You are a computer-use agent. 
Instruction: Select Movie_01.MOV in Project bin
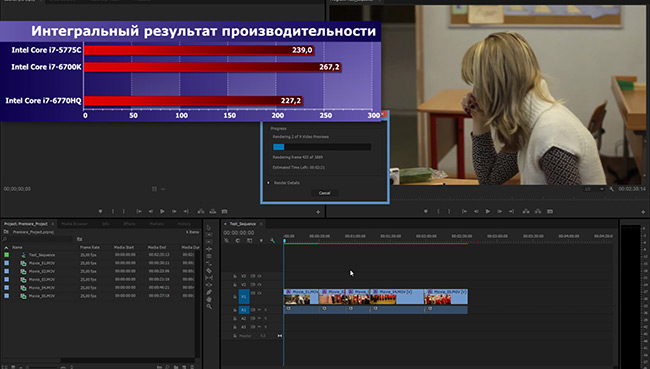pyautogui.click(x=41, y=263)
